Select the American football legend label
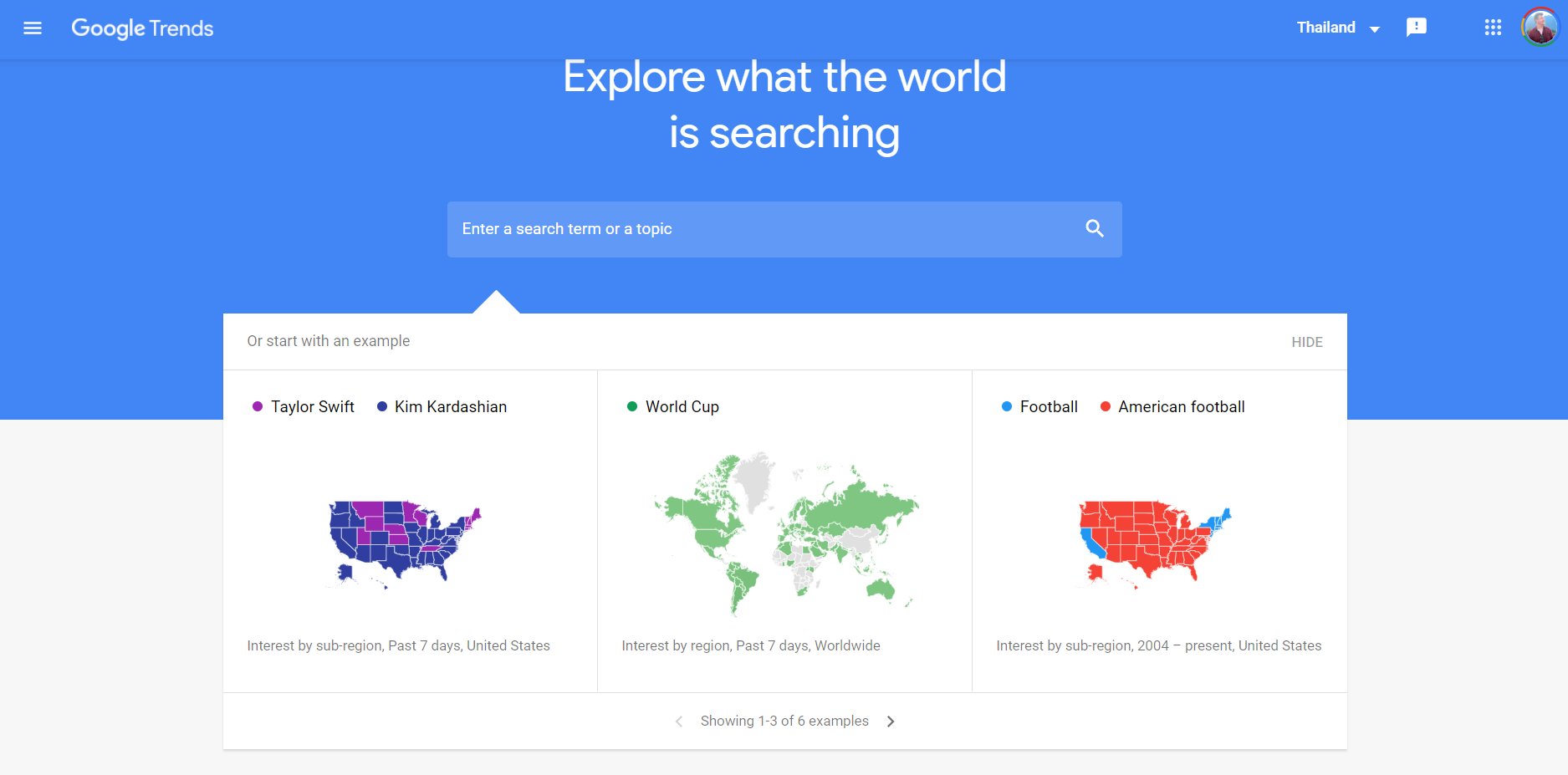 [1182, 407]
